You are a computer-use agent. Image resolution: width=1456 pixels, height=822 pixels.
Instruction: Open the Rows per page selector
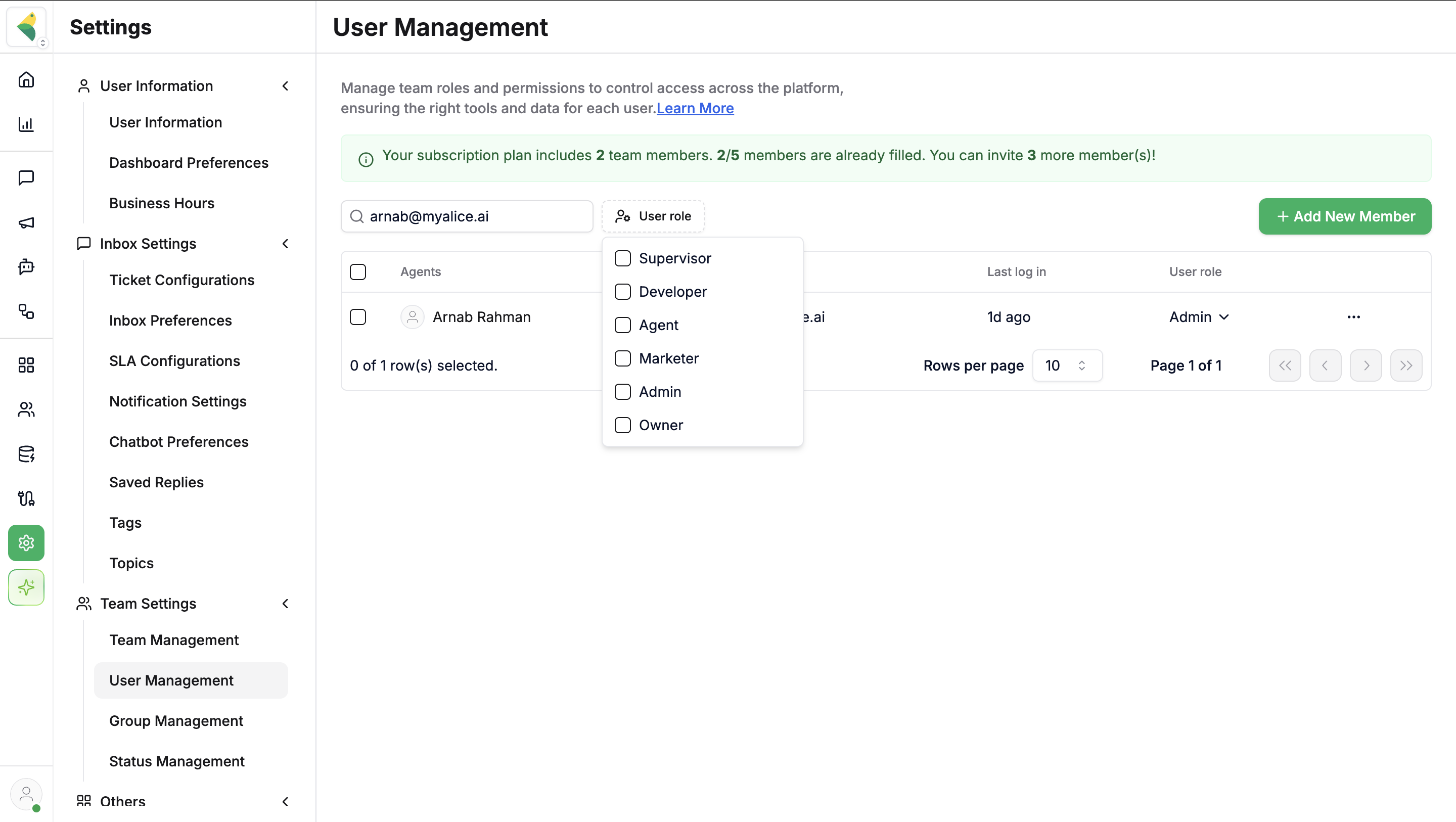click(1067, 366)
